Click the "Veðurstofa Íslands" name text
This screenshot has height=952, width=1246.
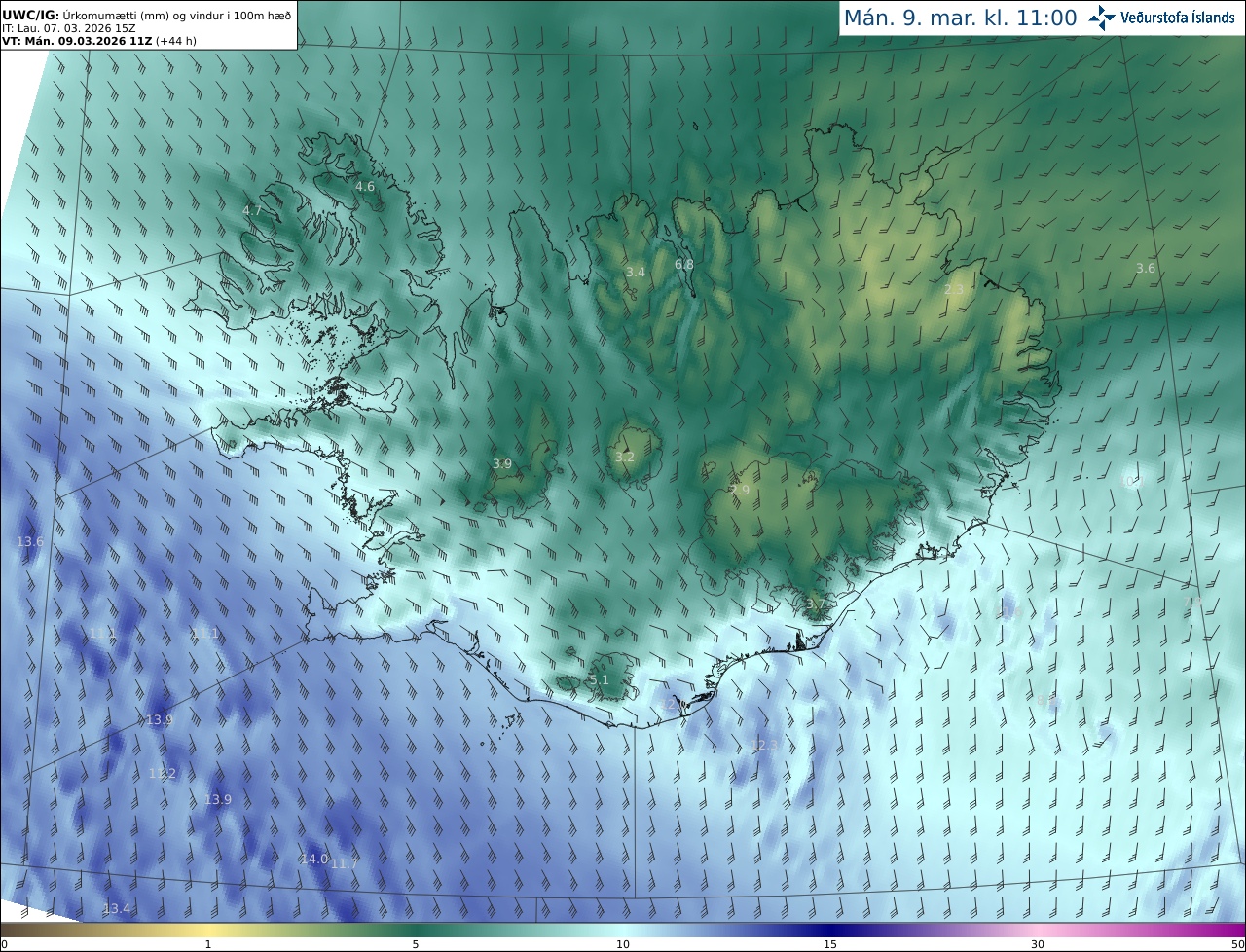(x=1178, y=18)
